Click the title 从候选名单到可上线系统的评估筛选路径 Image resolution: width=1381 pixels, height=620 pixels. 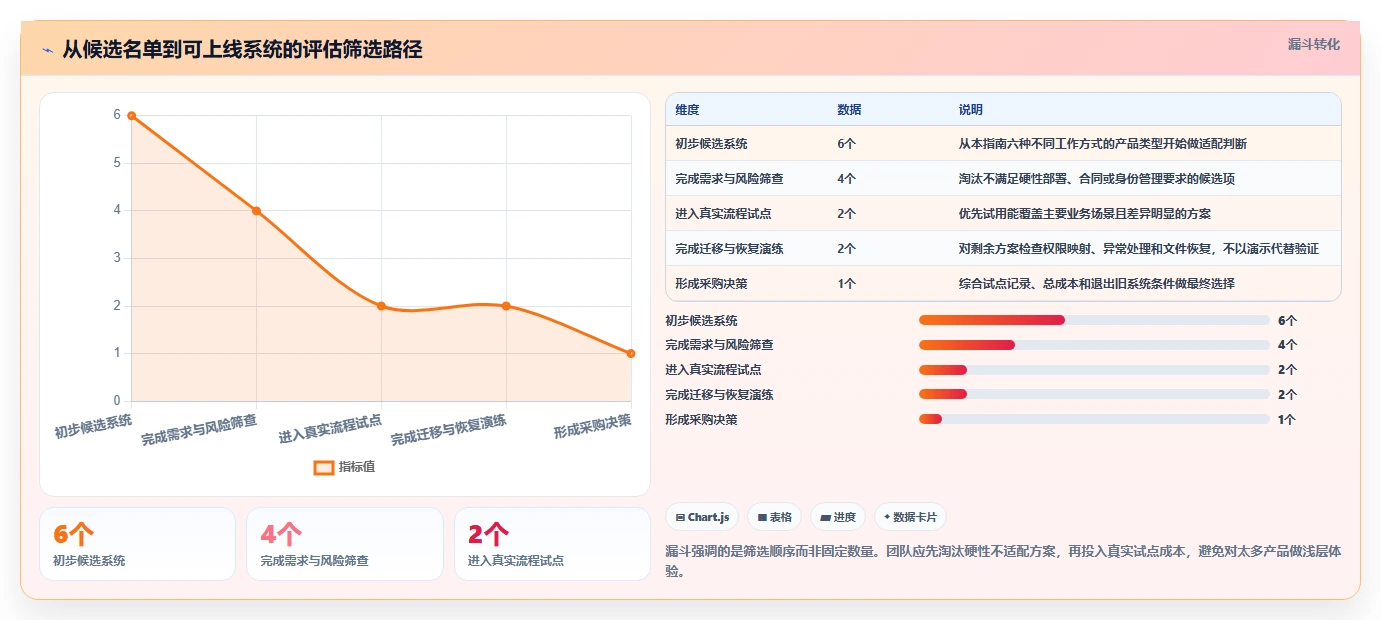tap(242, 49)
